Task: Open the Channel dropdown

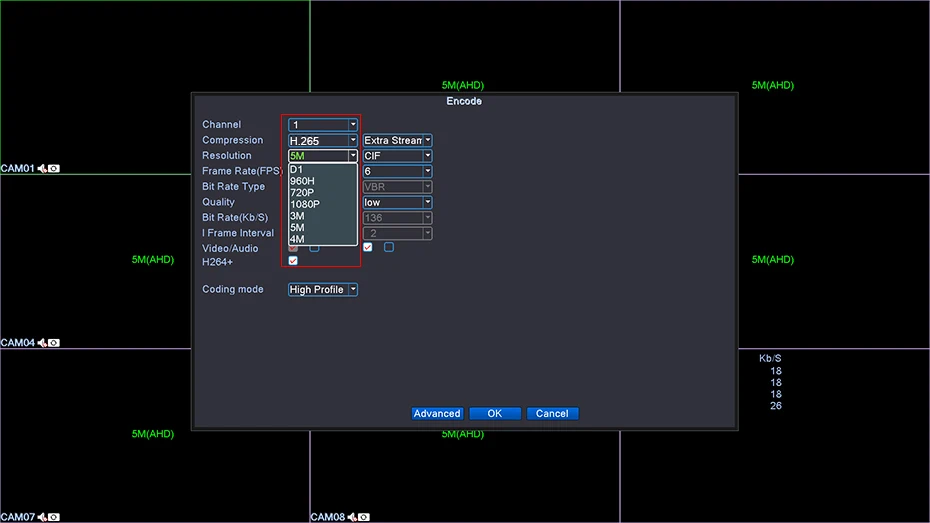Action: [x=323, y=125]
